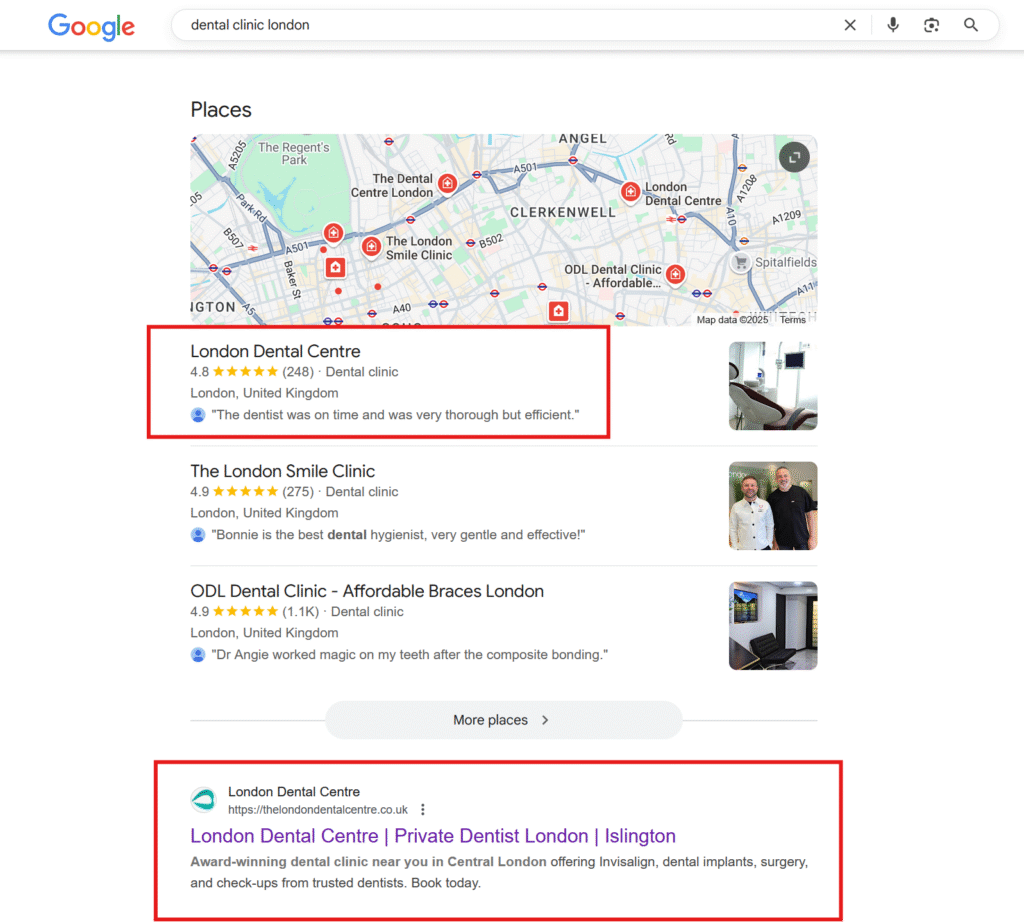Open the three-dot menu beside thelondondentalcentre.co.uk
The image size is (1024, 922).
423,810
